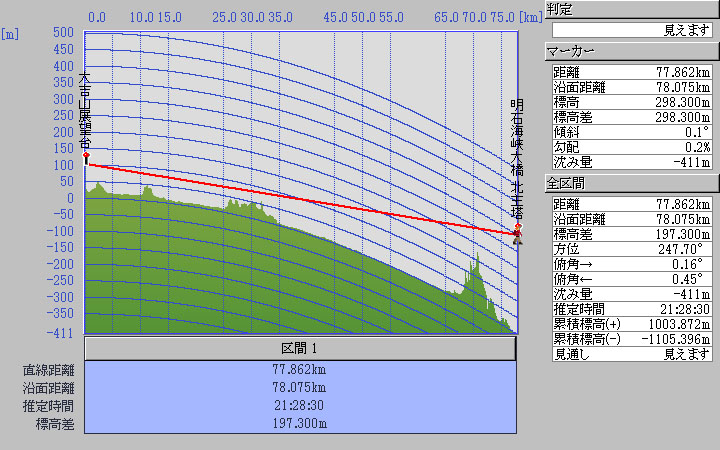Image resolution: width=720 pixels, height=450 pixels.
Task: Click the 直線距離 row label below the chart
Action: 49,370
